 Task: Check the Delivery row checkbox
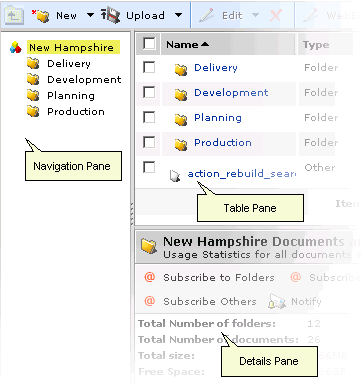(x=149, y=67)
